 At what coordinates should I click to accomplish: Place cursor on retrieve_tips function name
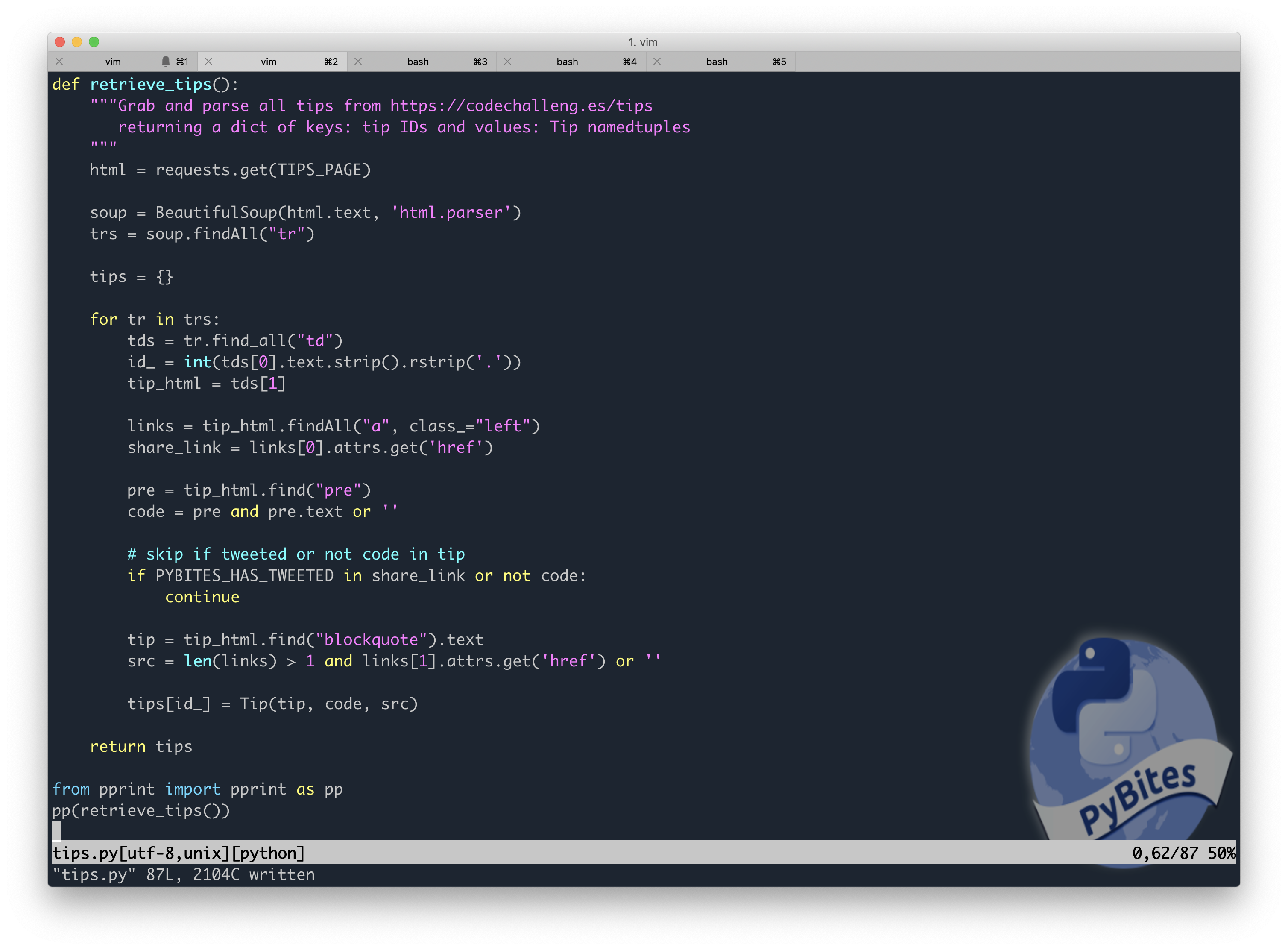coord(151,85)
